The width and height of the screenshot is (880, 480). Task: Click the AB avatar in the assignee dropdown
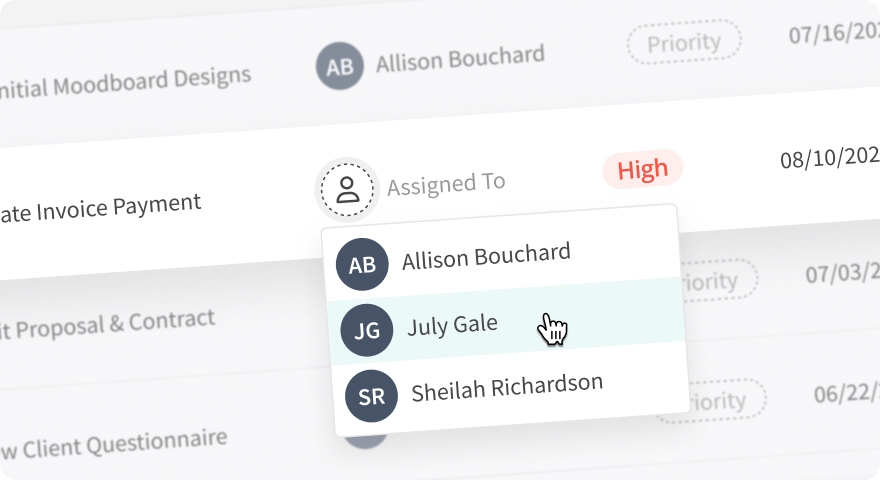click(362, 264)
